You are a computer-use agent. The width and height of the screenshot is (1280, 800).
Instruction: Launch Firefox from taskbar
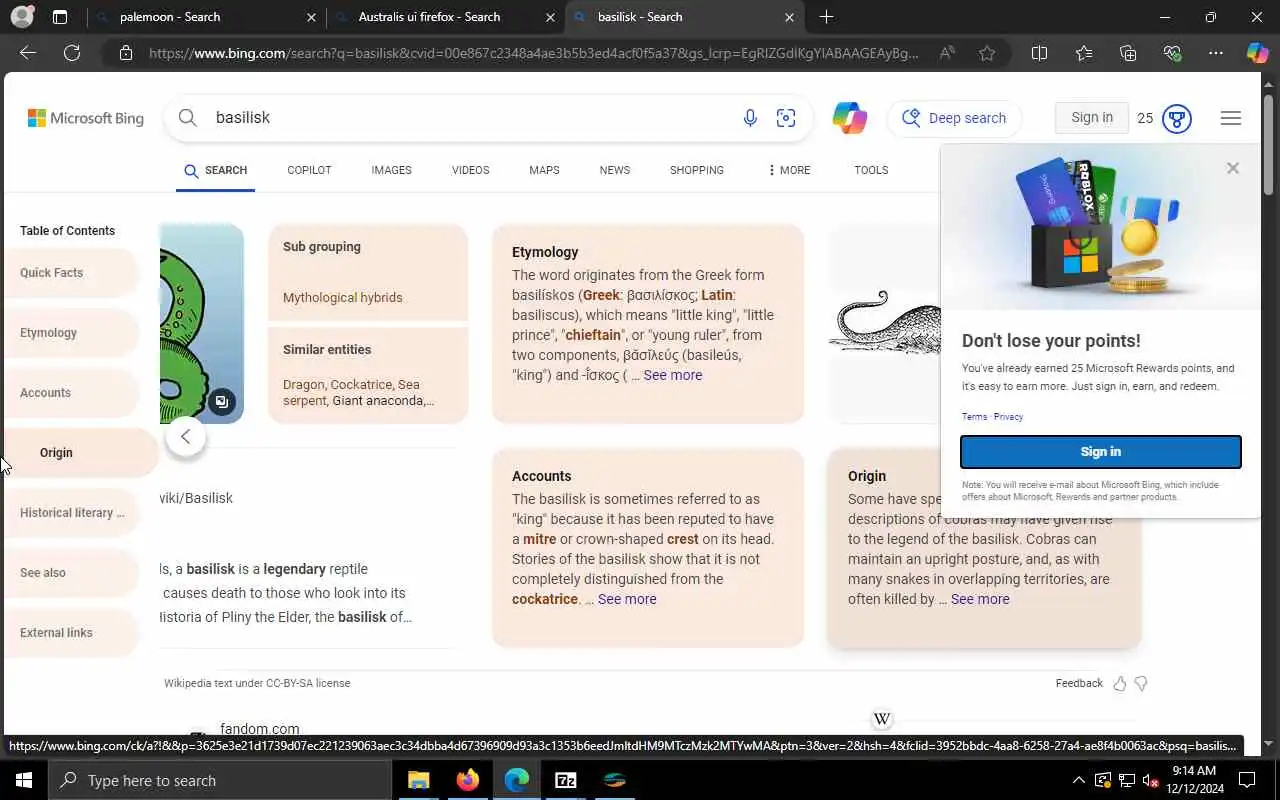pos(467,780)
